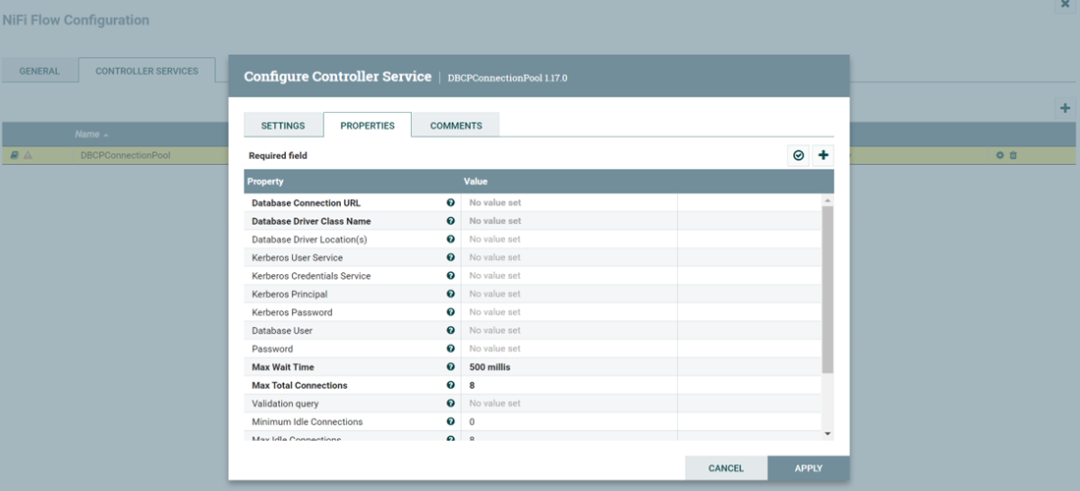Select the DBCPConnectionPool service name in list

pyautogui.click(x=125, y=156)
